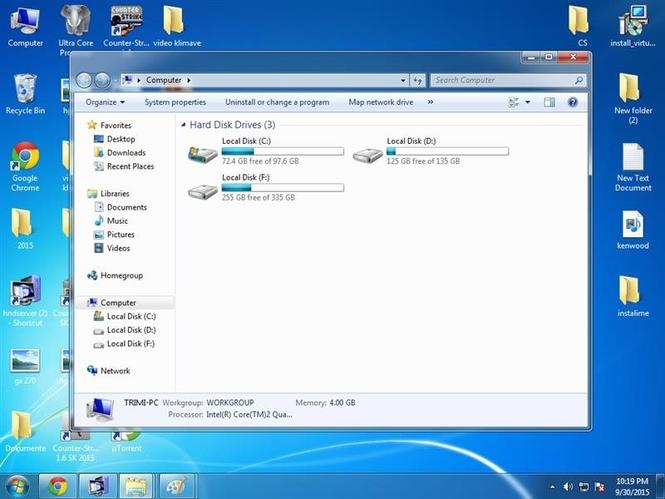Viewport: 665px width, 499px height.
Task: Open Local Disk (F:) drive icon in main pane
Action: pyautogui.click(x=203, y=192)
